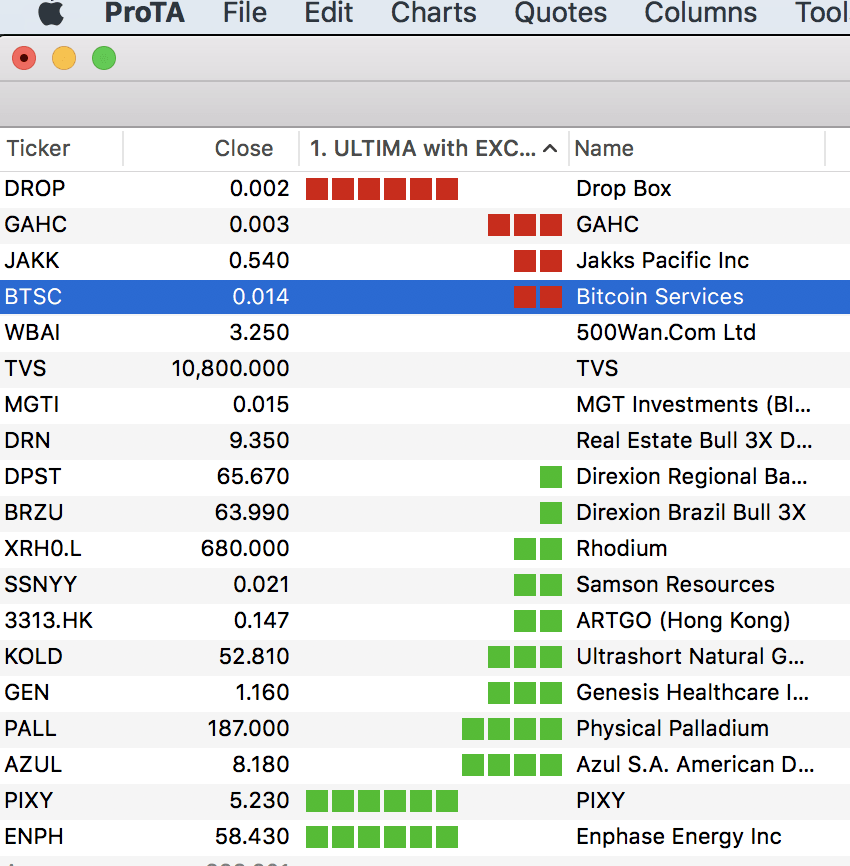Image resolution: width=850 pixels, height=866 pixels.
Task: Click the green bars in ENPH row
Action: coord(381,837)
